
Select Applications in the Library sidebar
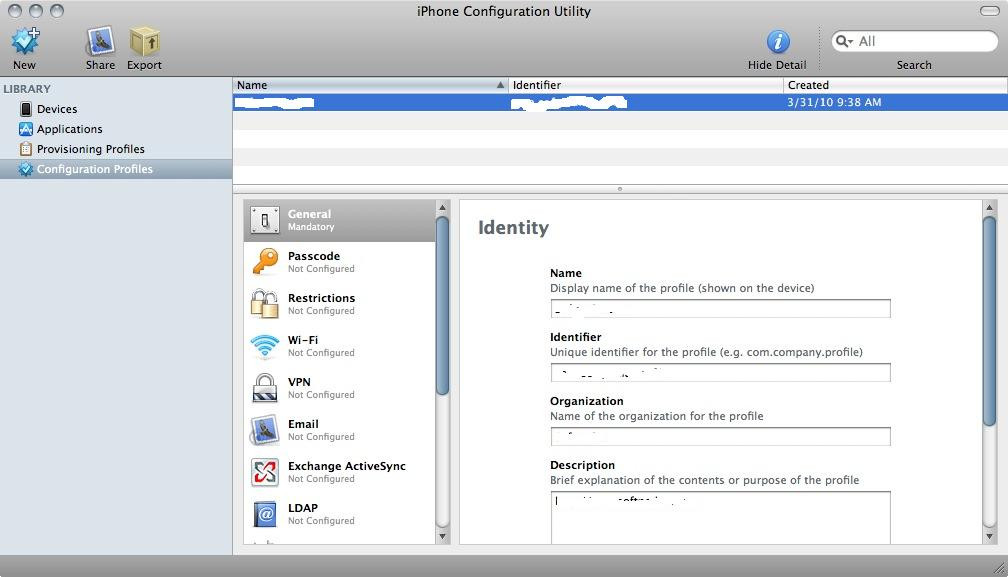[116, 129]
